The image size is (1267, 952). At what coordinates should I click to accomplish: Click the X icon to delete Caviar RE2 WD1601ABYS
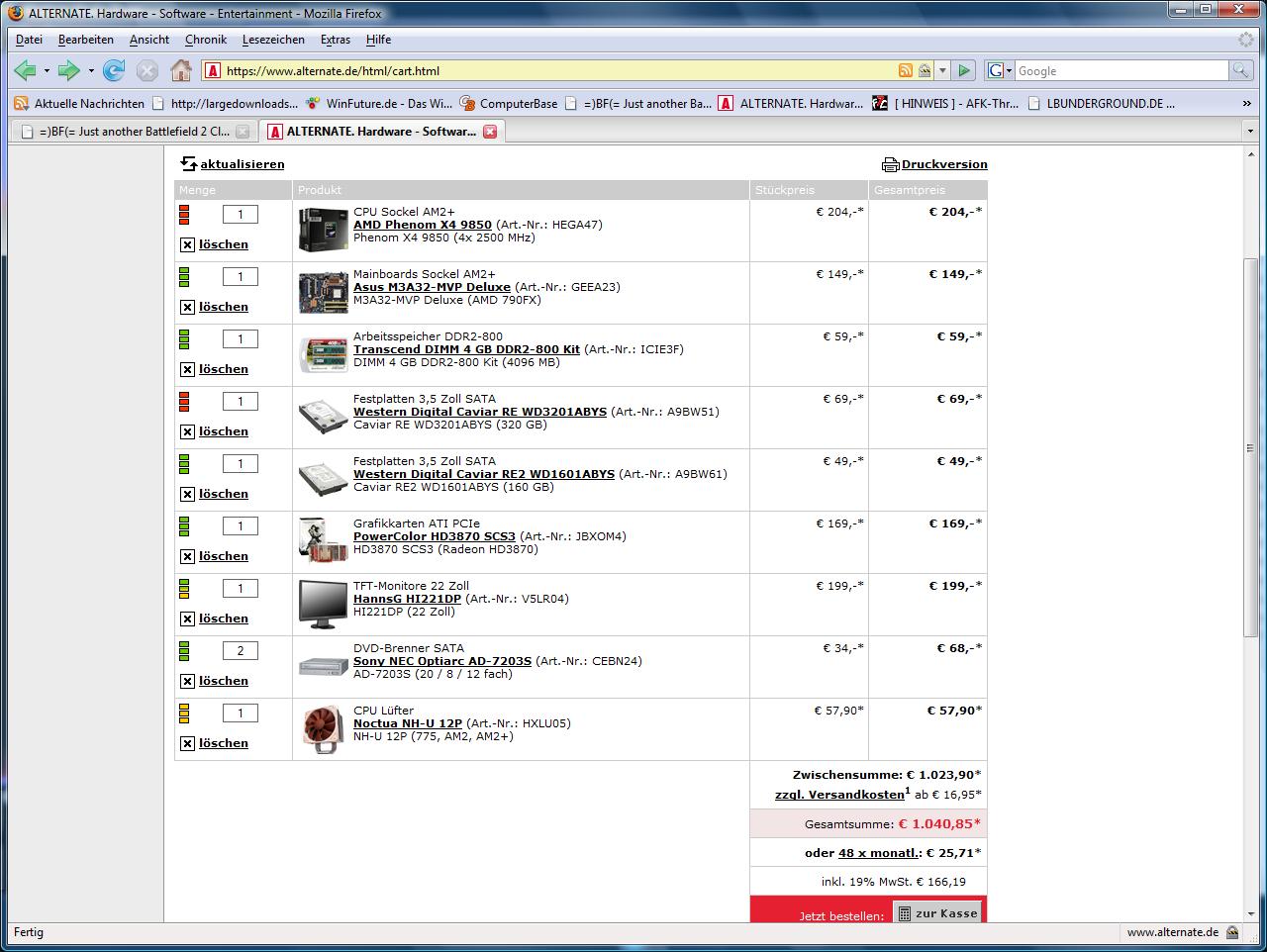click(187, 494)
